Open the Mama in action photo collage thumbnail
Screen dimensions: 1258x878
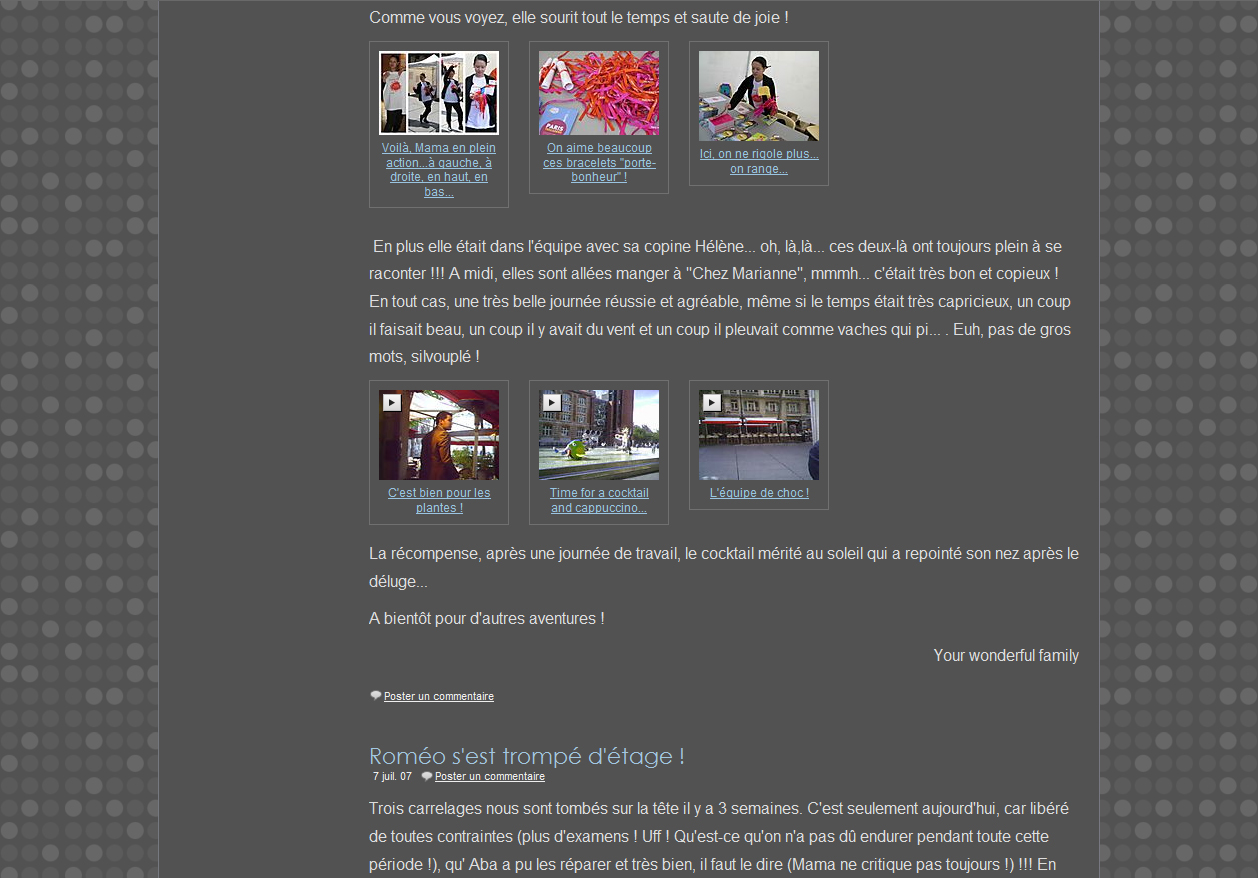pyautogui.click(x=438, y=93)
